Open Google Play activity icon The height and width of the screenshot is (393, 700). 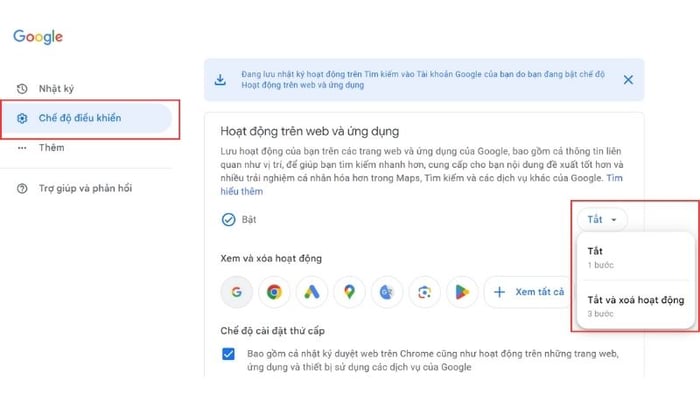462,292
